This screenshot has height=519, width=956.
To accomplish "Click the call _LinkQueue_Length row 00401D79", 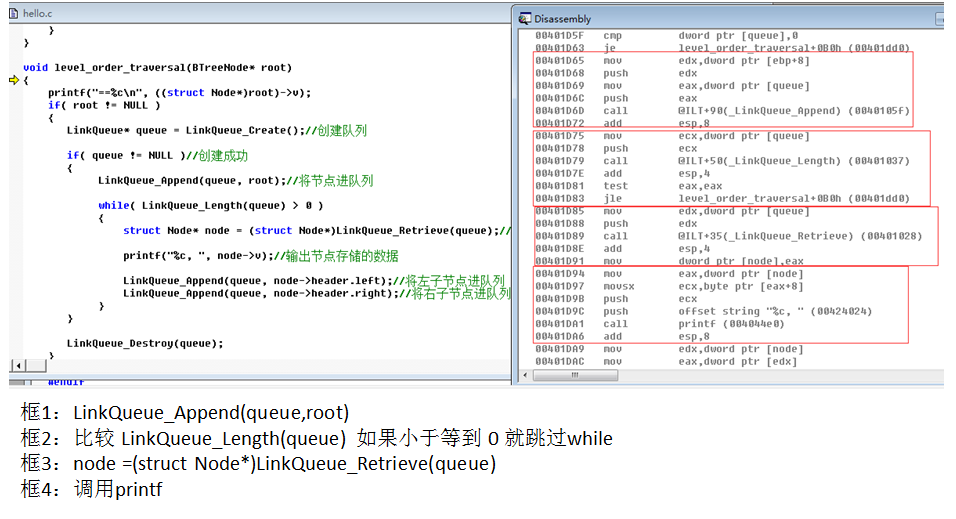I will 722,160.
